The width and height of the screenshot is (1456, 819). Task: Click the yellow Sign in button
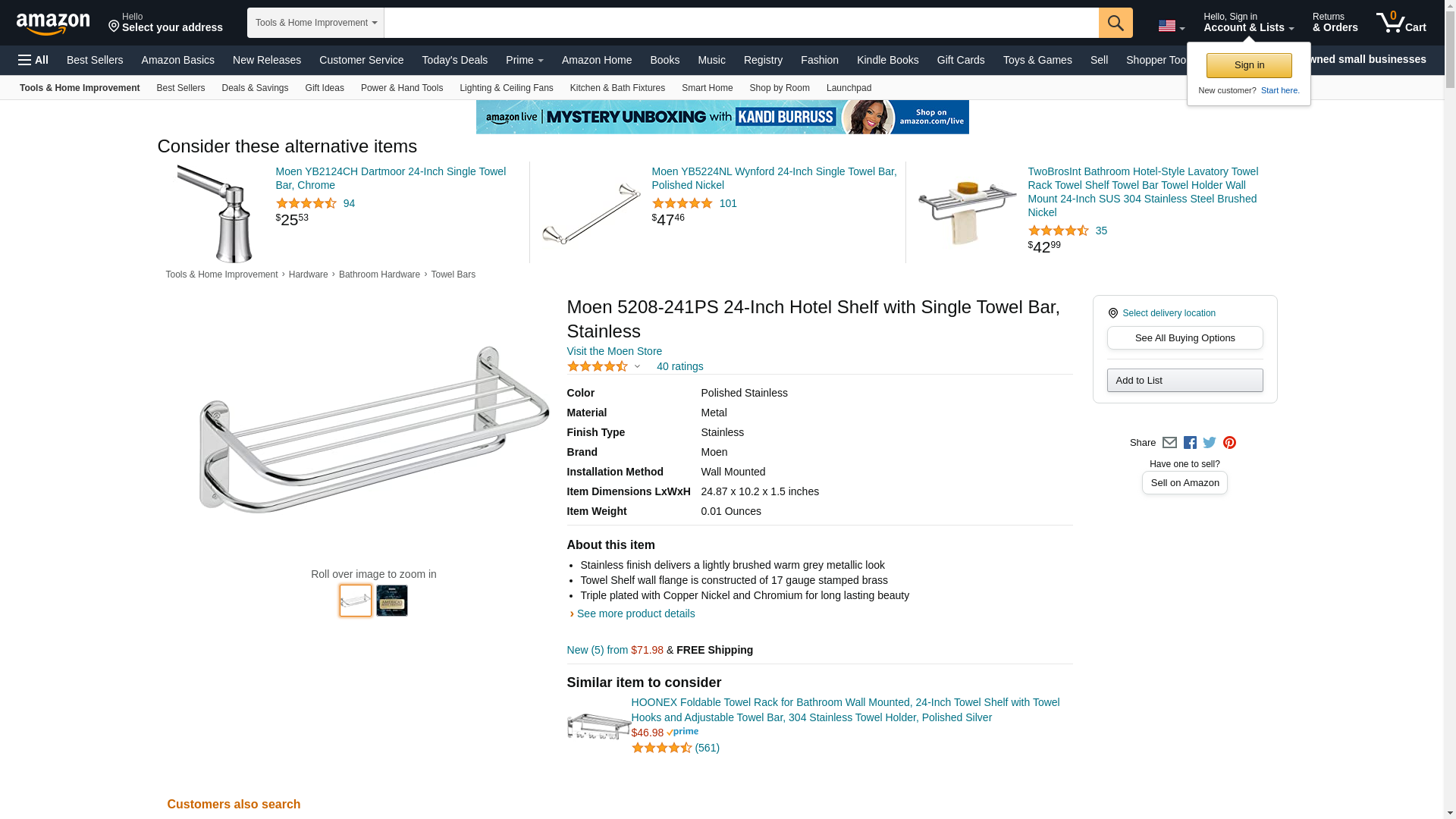1248,65
